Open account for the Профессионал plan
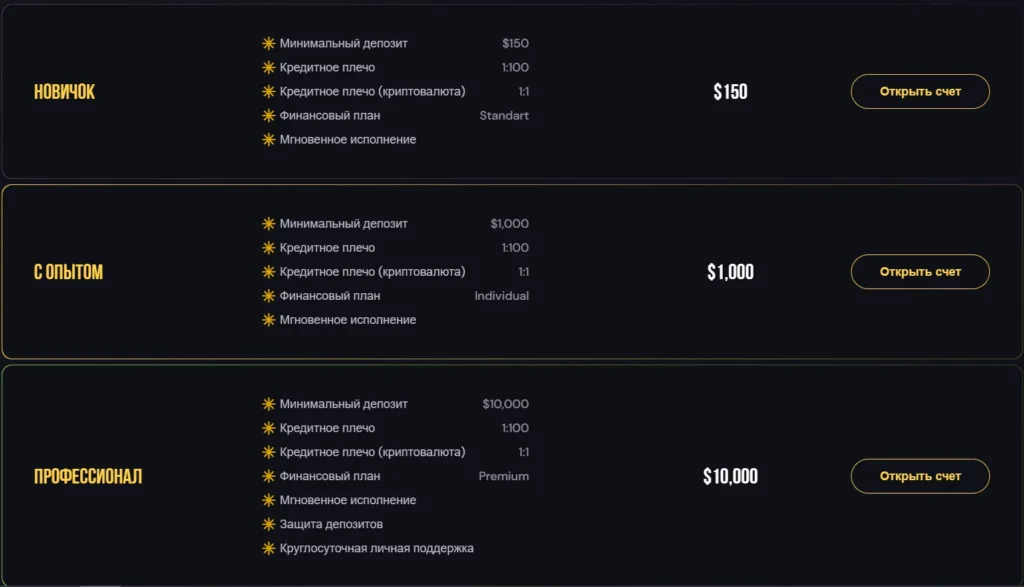1024x587 pixels. pyautogui.click(x=920, y=476)
